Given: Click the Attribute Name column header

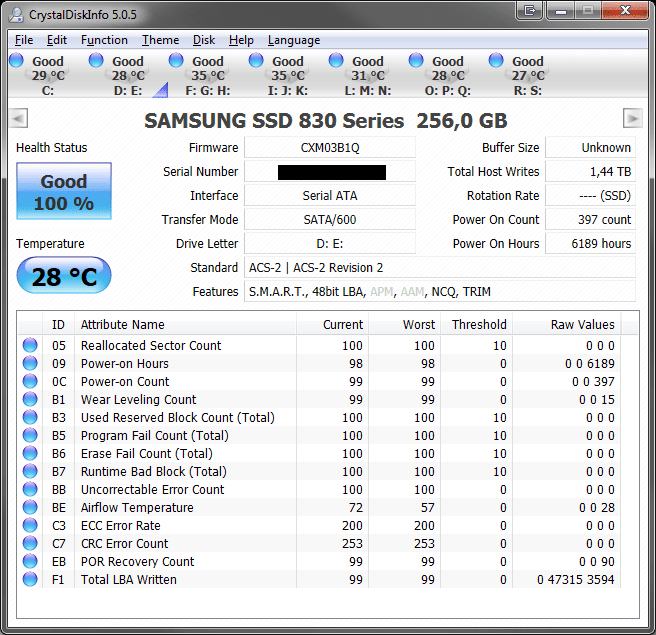Looking at the screenshot, I should [x=185, y=325].
